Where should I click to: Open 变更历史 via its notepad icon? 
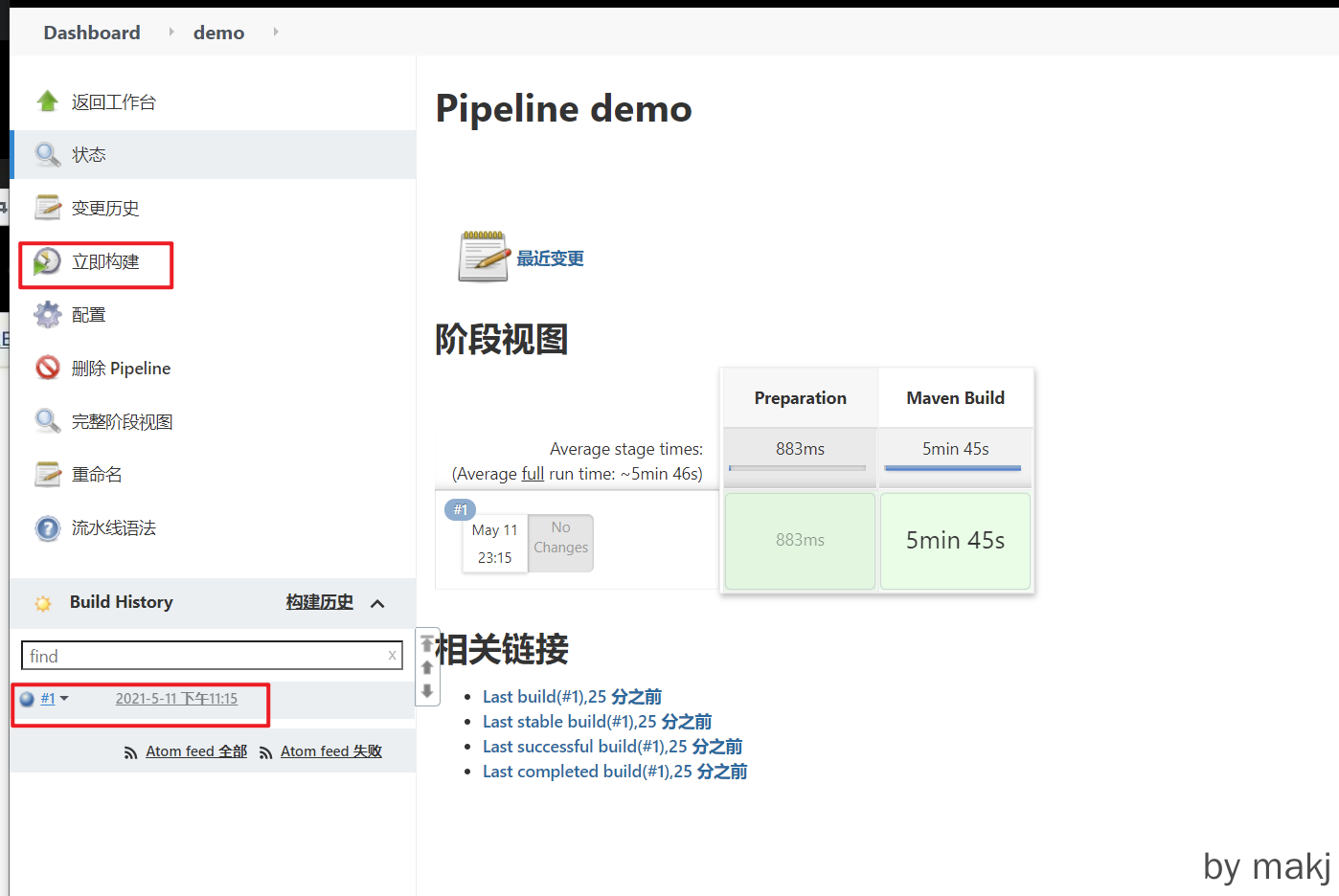point(47,208)
